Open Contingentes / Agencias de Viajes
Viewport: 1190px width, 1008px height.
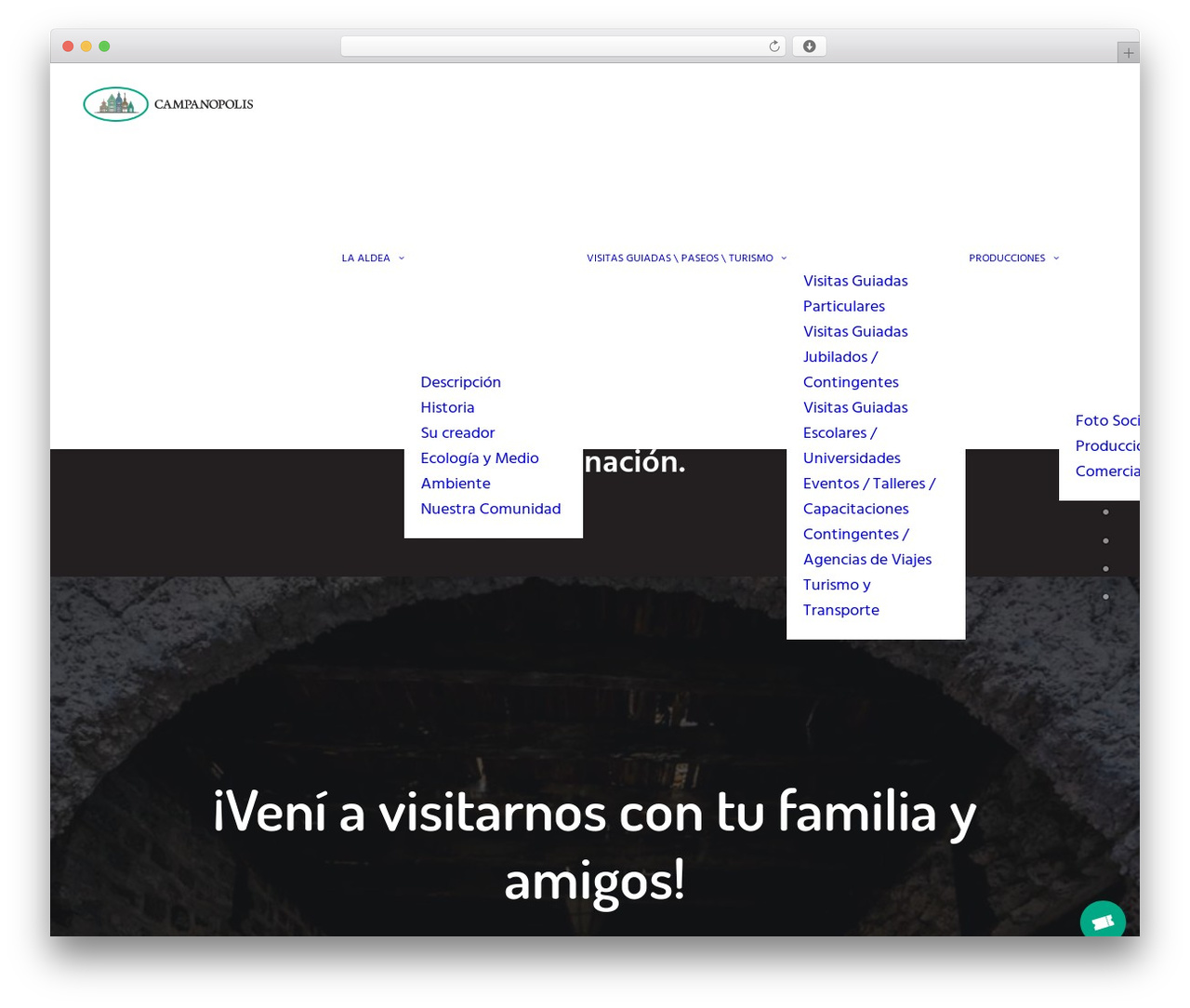point(867,547)
